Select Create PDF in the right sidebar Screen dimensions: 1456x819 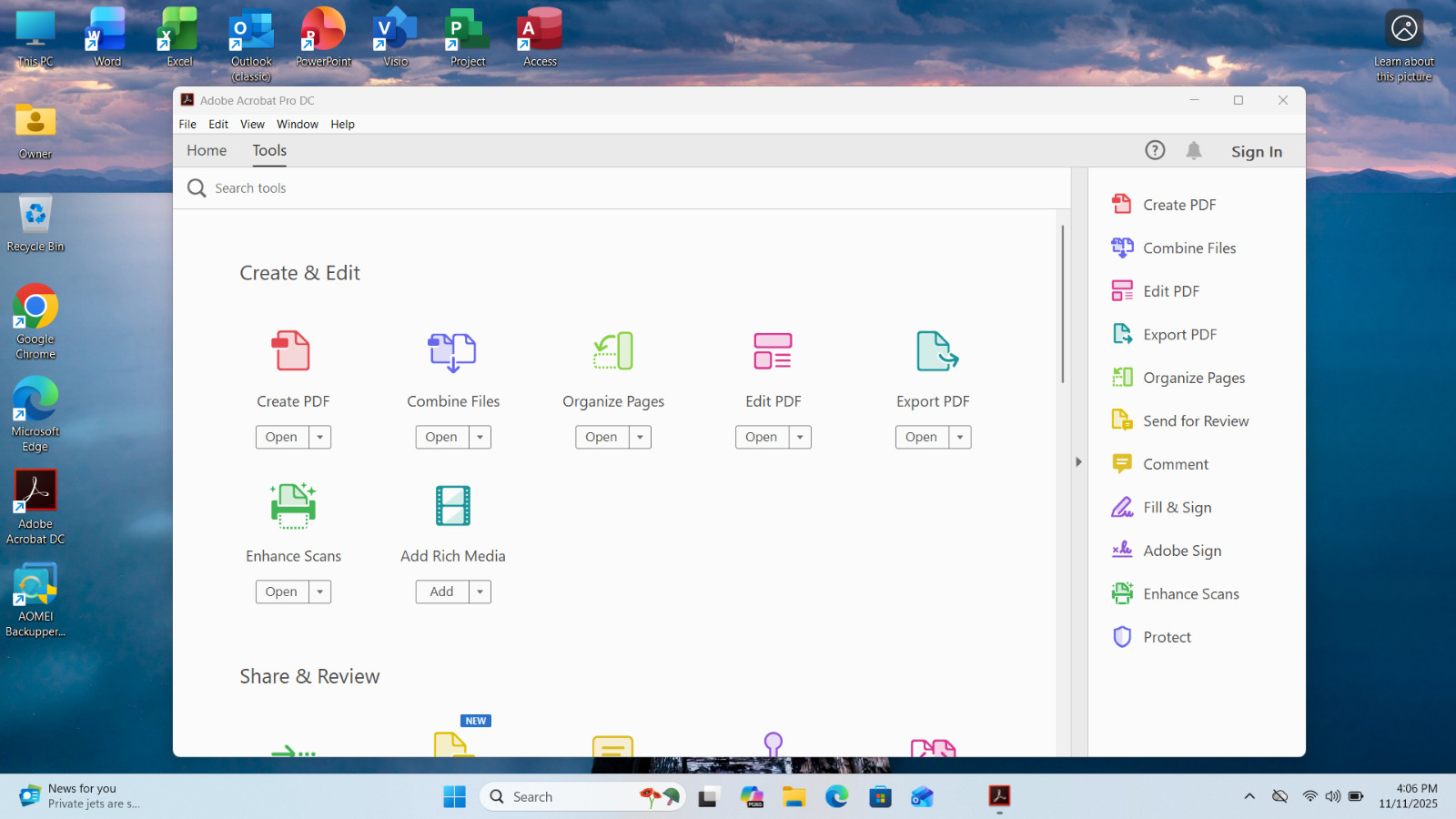point(1164,205)
